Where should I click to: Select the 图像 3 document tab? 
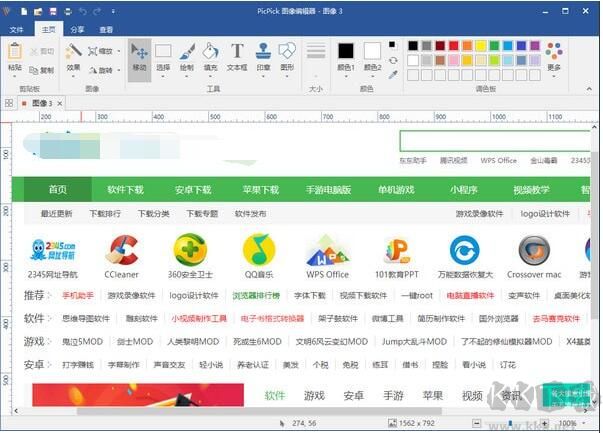tap(42, 103)
